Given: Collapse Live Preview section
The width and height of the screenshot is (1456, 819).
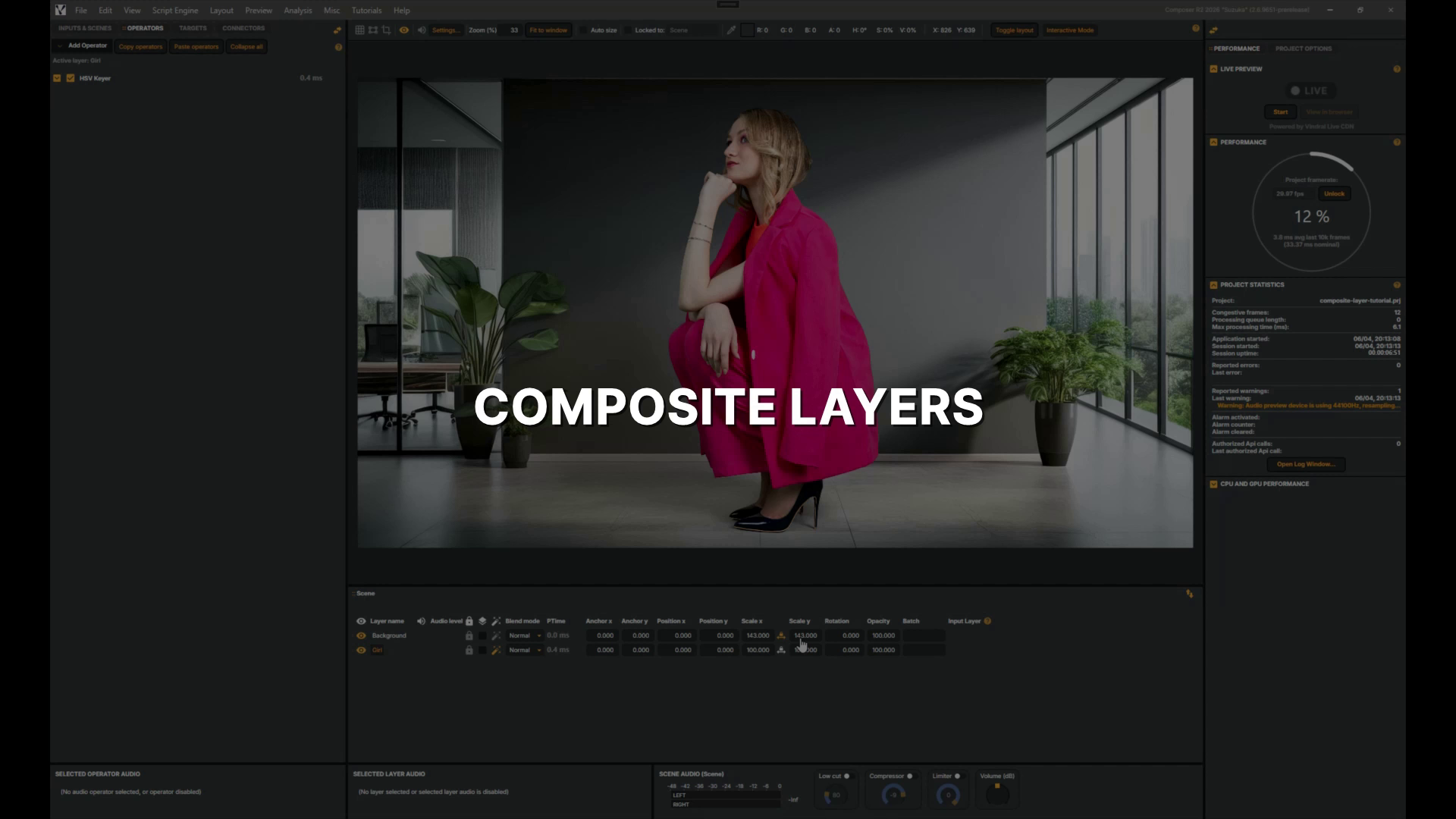Looking at the screenshot, I should 1214,69.
